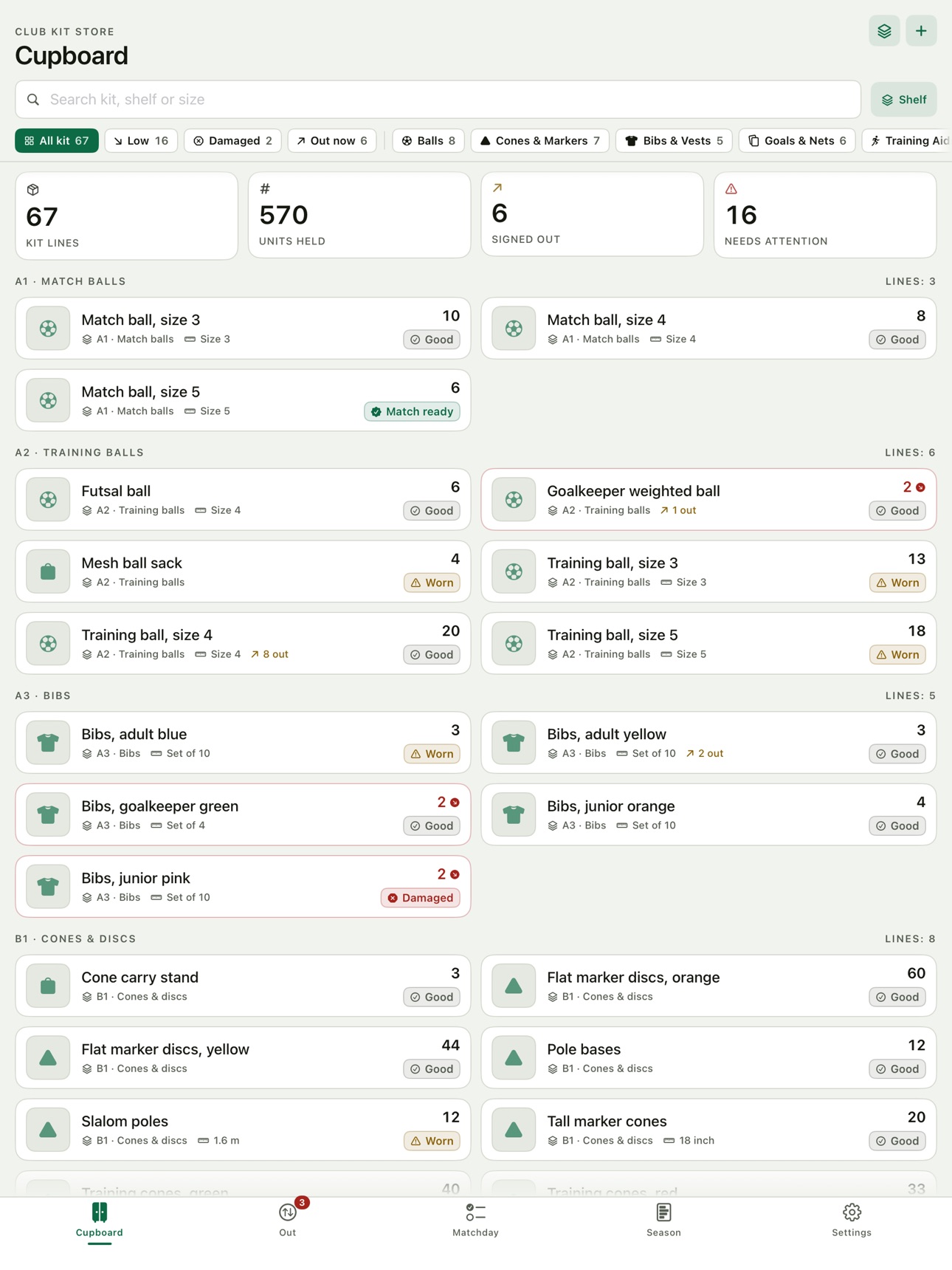Screen dimensions: 952x1270
Task: Collapse the B1 · Cones & Discs section
Action: 75,939
